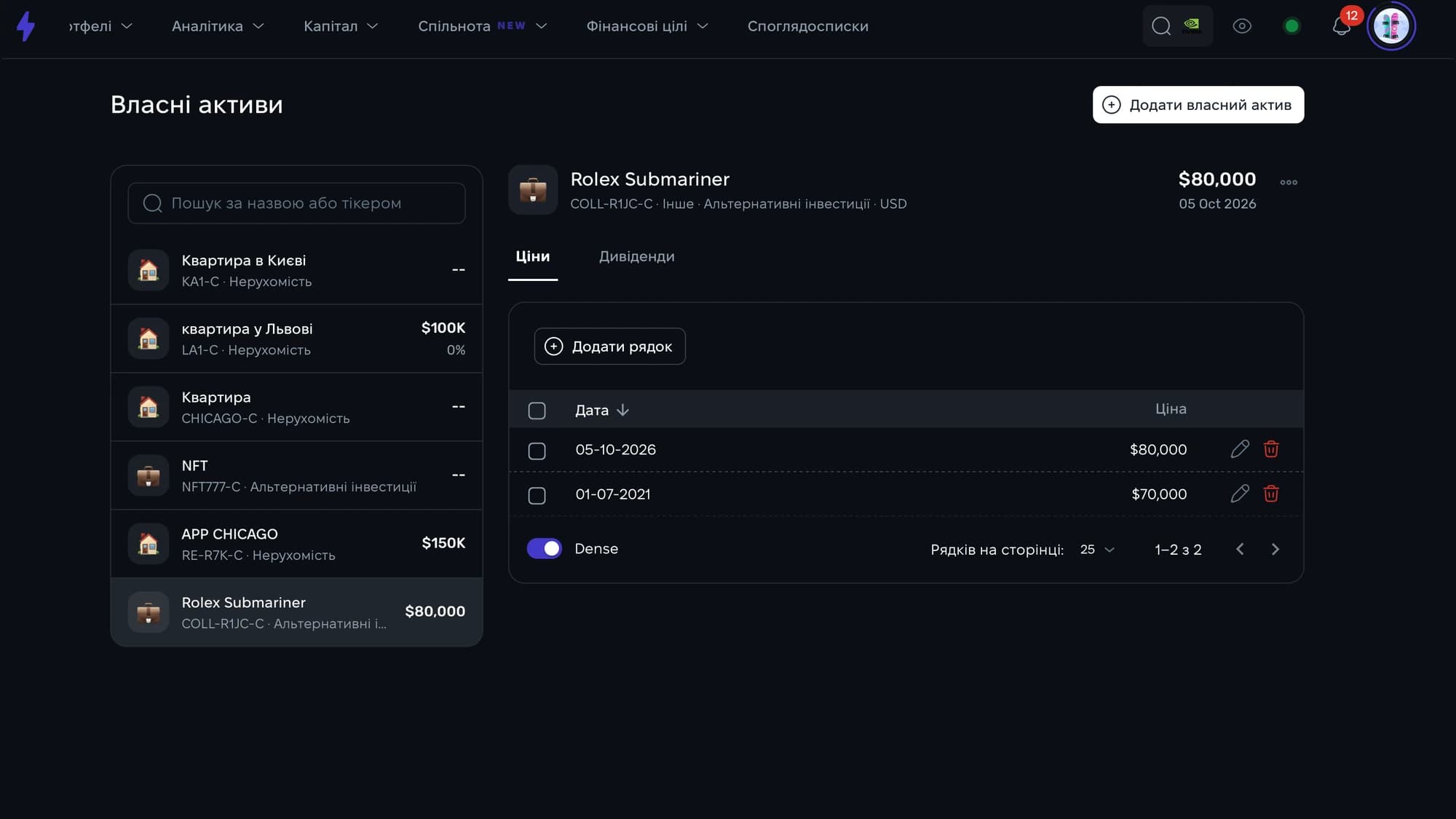This screenshot has height=819, width=1456.
Task: Open the three-dot menu for Rolex Submariner
Action: (1289, 182)
